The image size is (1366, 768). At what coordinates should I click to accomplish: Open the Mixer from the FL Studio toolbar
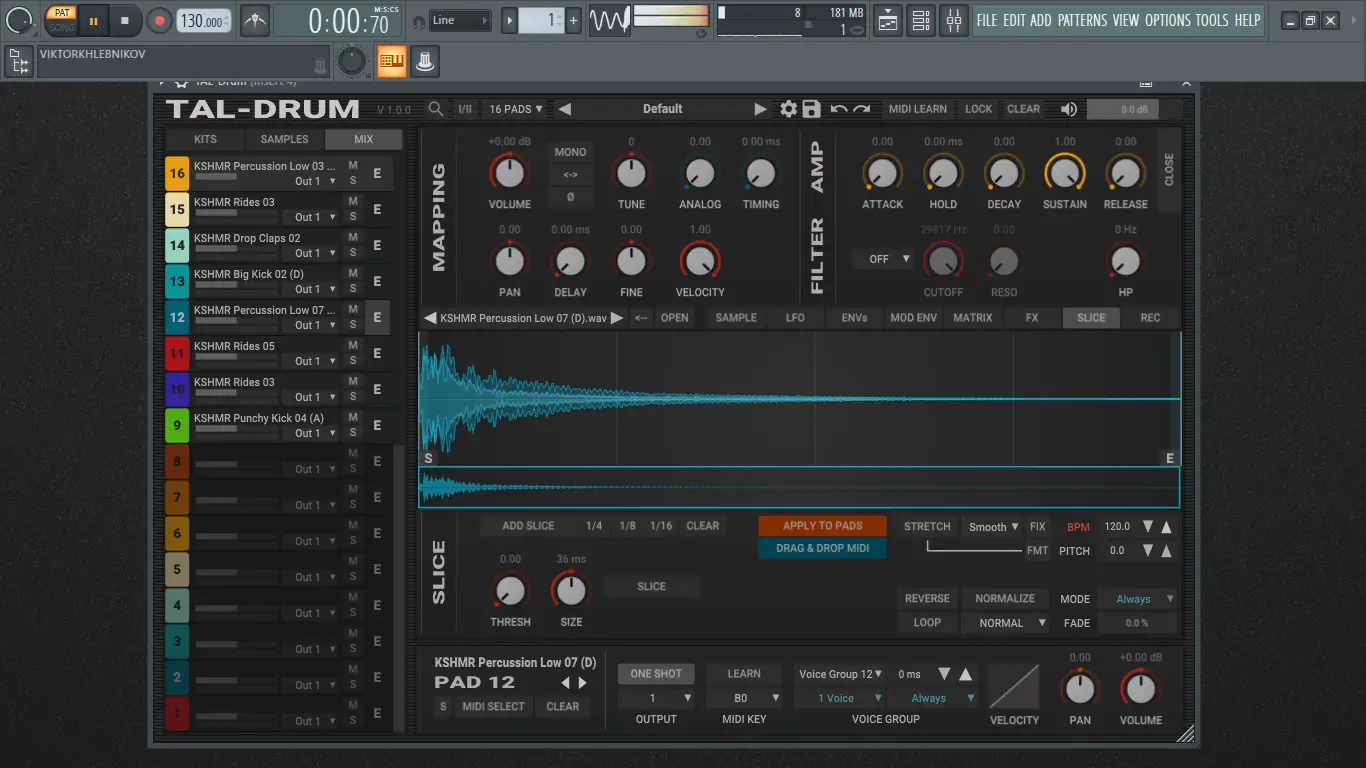[954, 20]
